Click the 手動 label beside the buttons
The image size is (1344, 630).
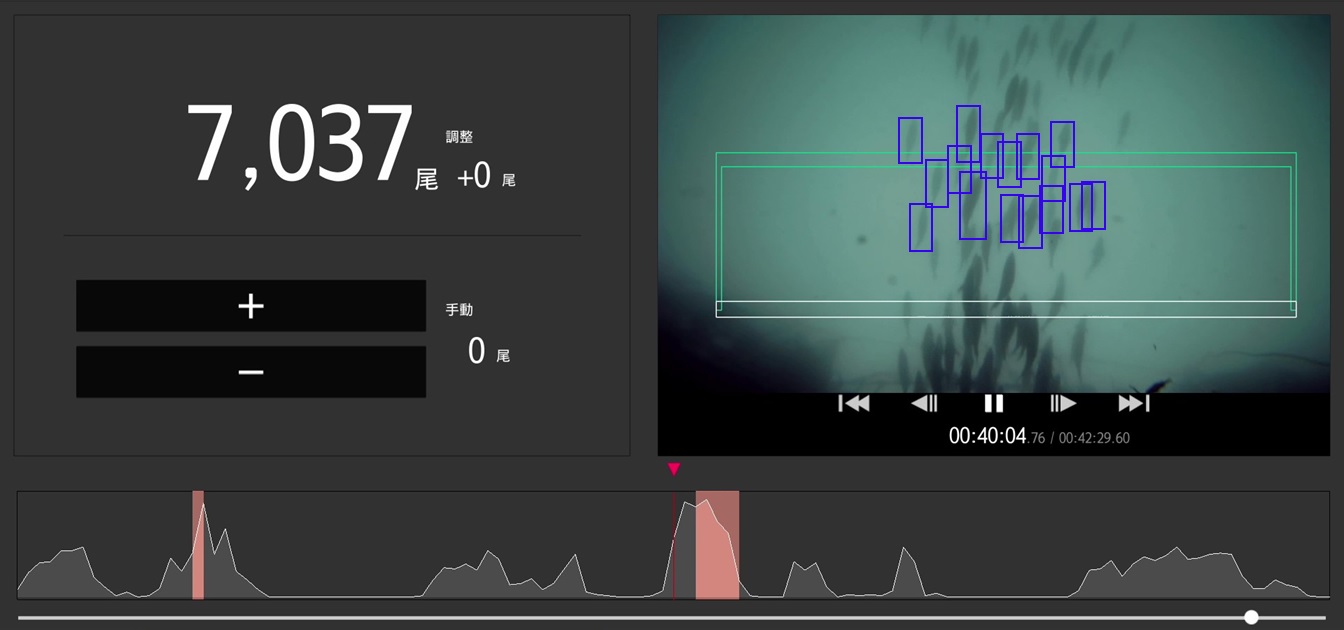459,310
